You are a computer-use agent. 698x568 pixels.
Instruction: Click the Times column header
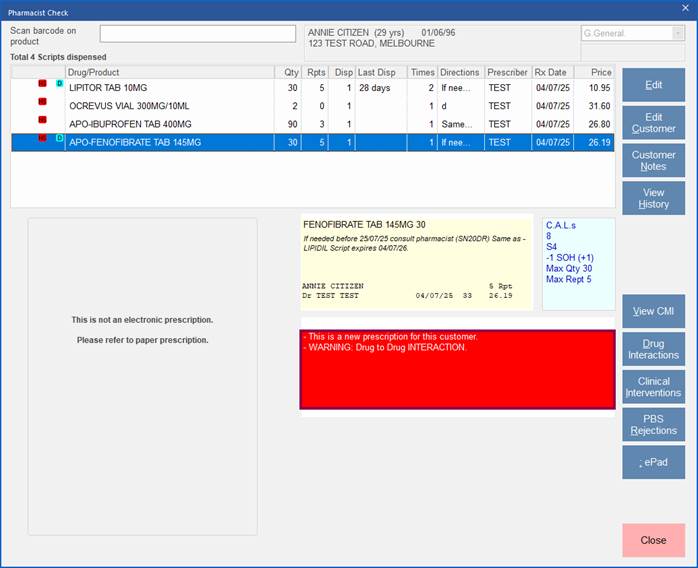pos(422,72)
